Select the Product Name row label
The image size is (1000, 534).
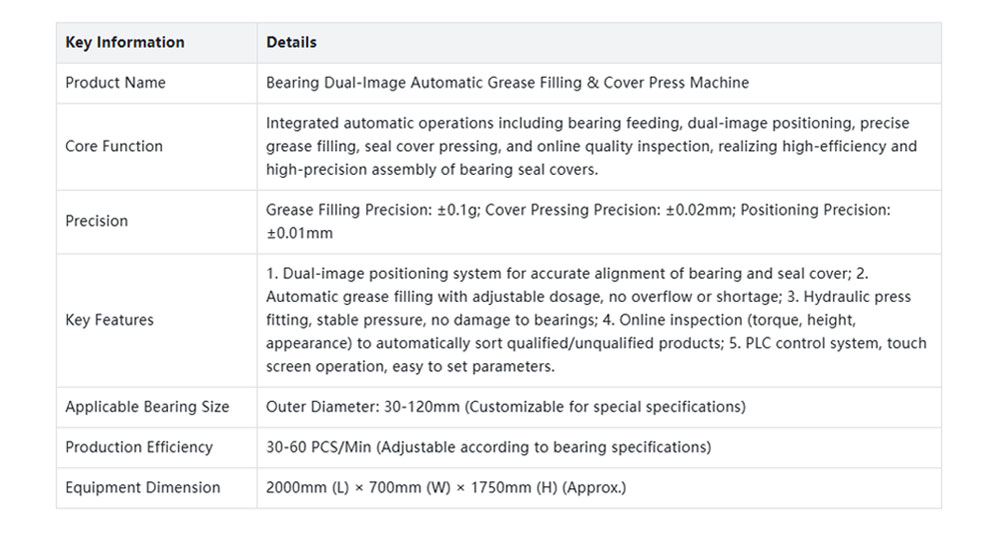pos(115,82)
